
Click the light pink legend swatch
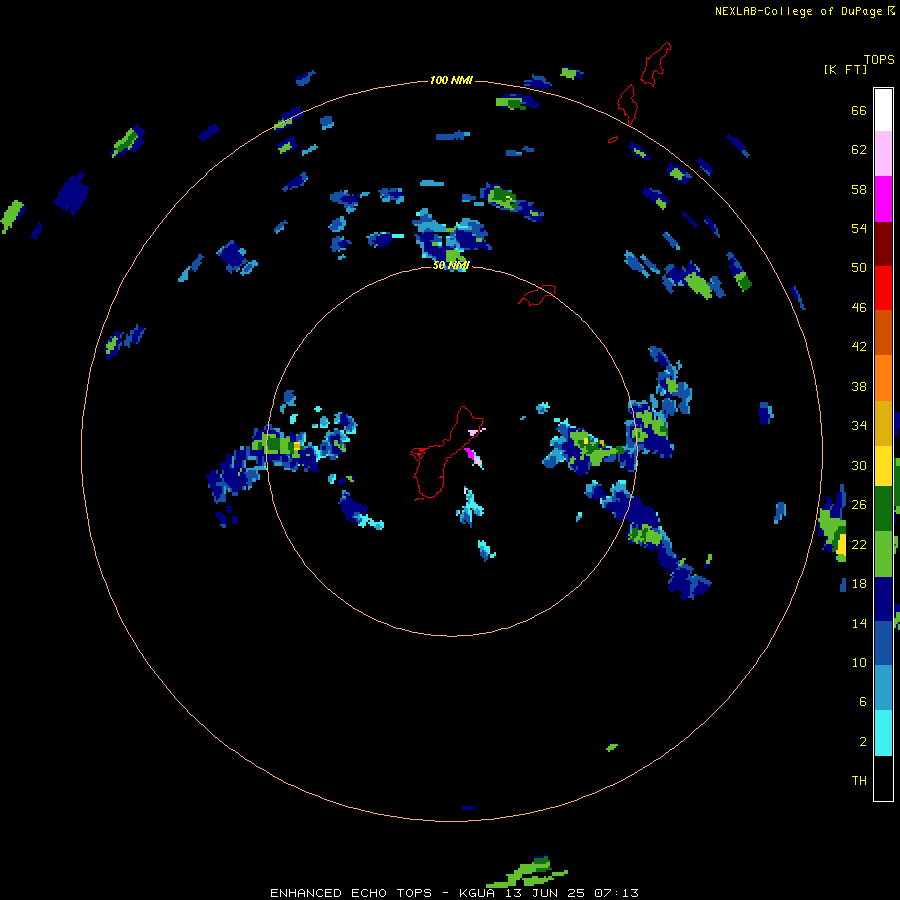[x=883, y=154]
